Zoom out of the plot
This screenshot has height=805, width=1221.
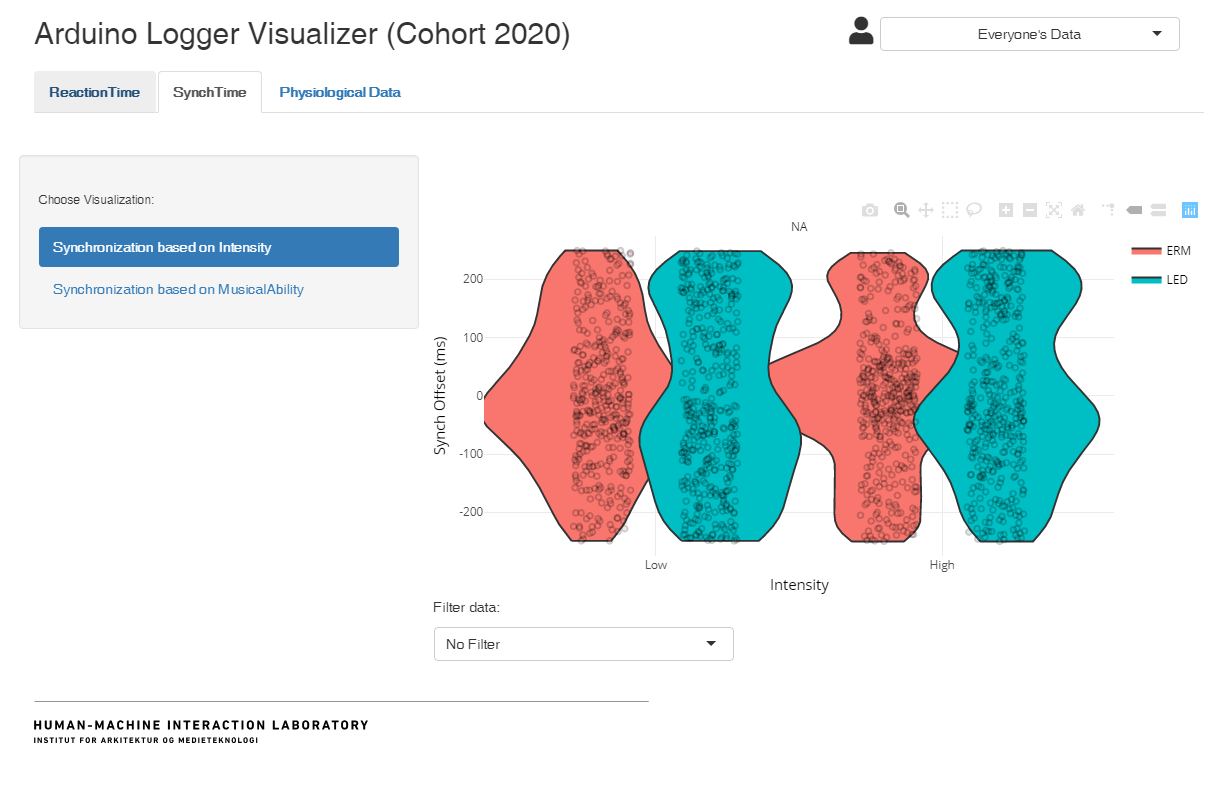[x=1029, y=210]
